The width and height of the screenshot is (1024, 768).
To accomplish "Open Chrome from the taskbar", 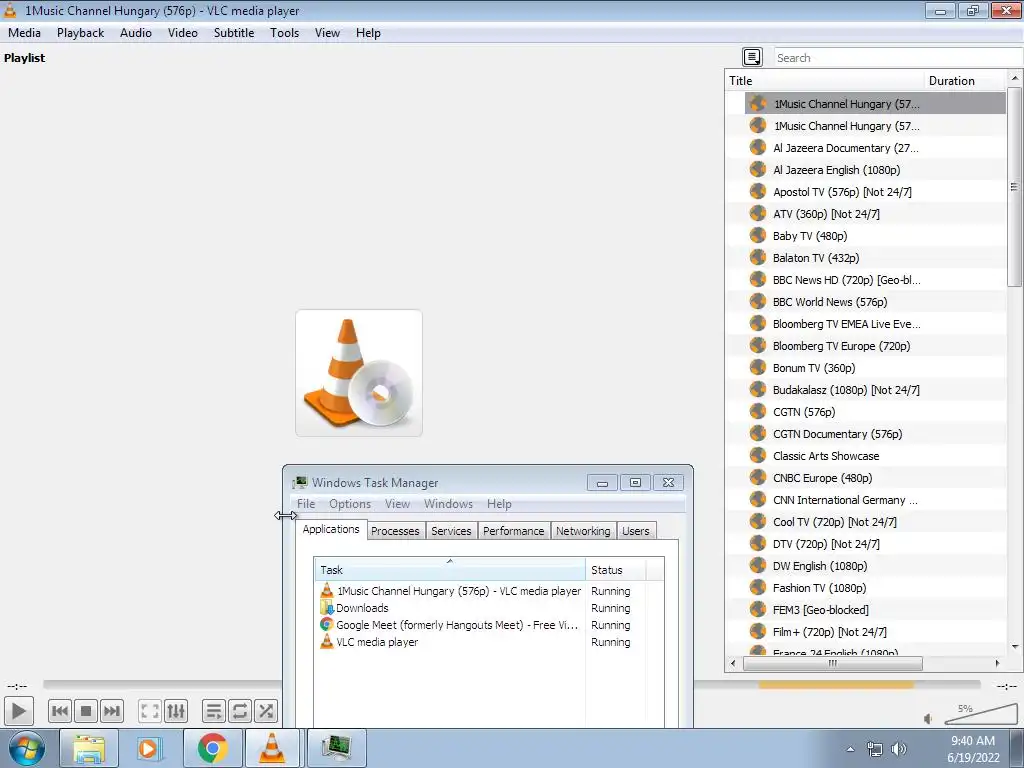I will tap(213, 748).
